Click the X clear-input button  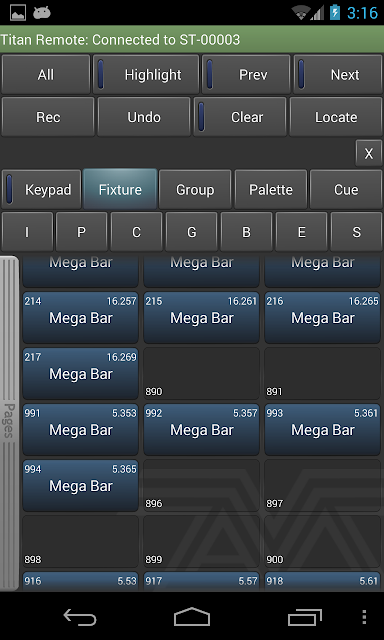pos(368,153)
